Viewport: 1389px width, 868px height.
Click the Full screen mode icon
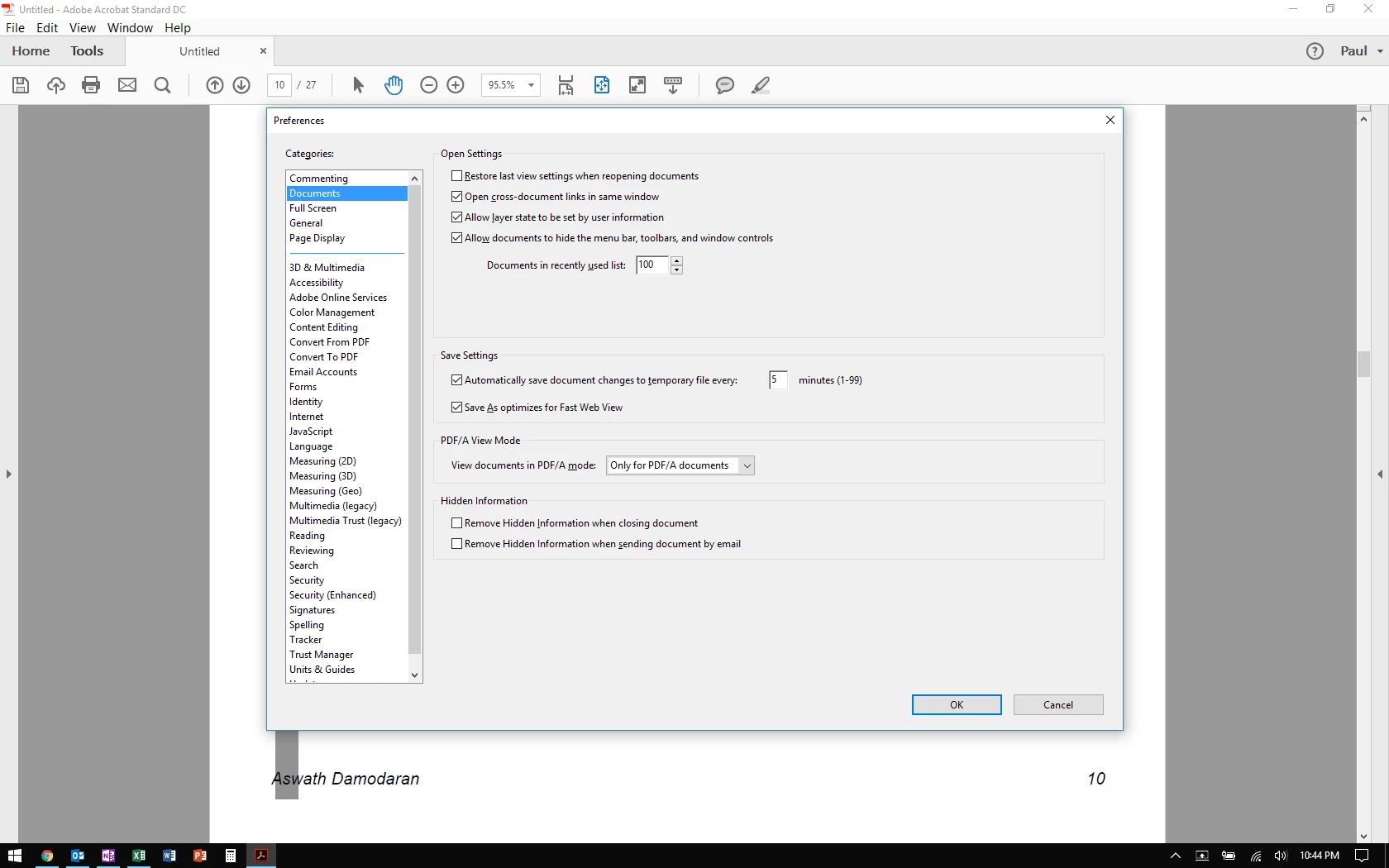pyautogui.click(x=637, y=85)
